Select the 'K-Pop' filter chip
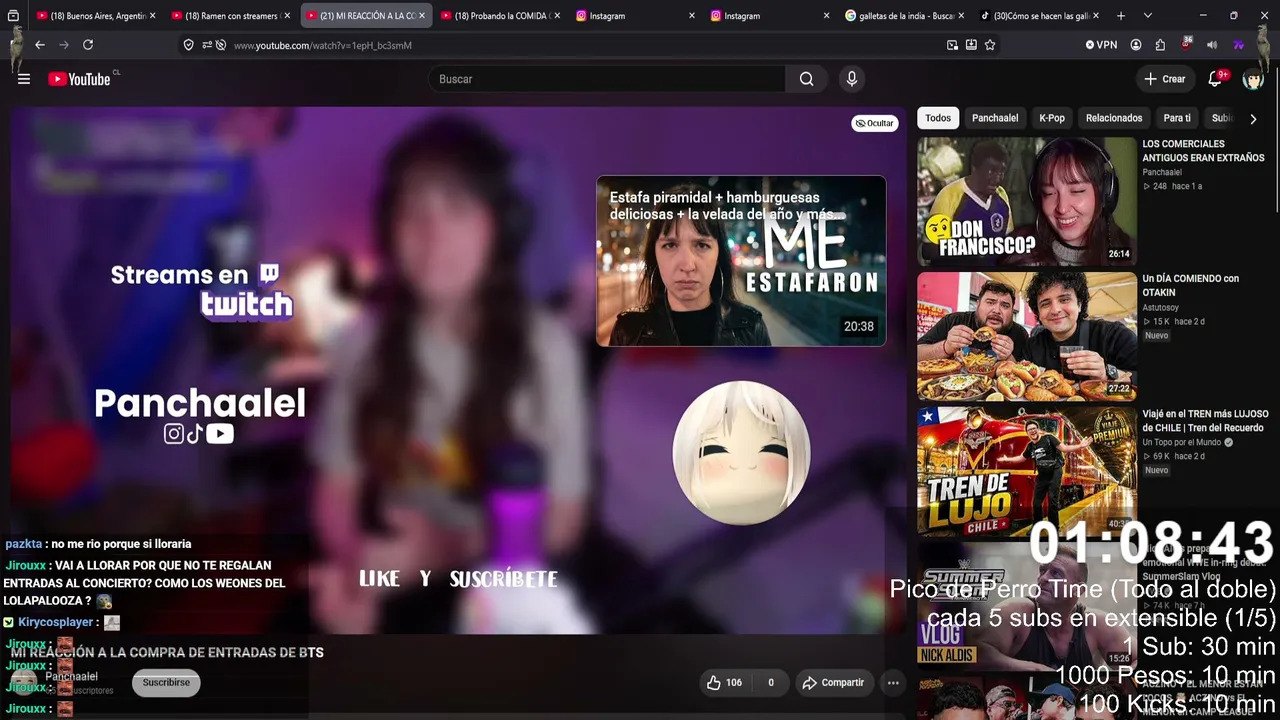This screenshot has height=720, width=1280. (x=1052, y=118)
